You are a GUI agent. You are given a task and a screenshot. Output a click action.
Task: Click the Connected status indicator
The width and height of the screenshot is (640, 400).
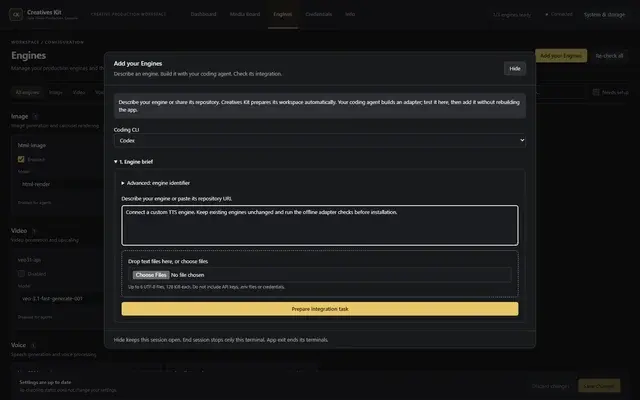point(559,14)
